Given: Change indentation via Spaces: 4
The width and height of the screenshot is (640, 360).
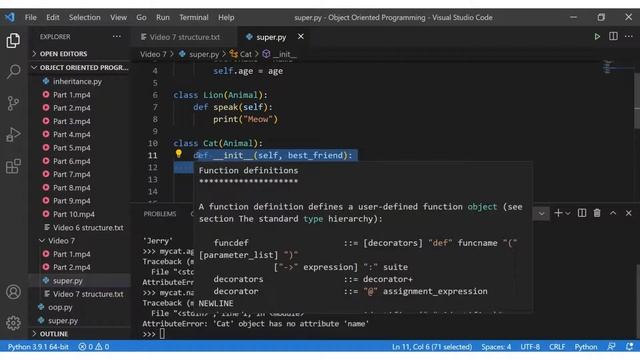Looking at the screenshot, I should tap(496, 347).
